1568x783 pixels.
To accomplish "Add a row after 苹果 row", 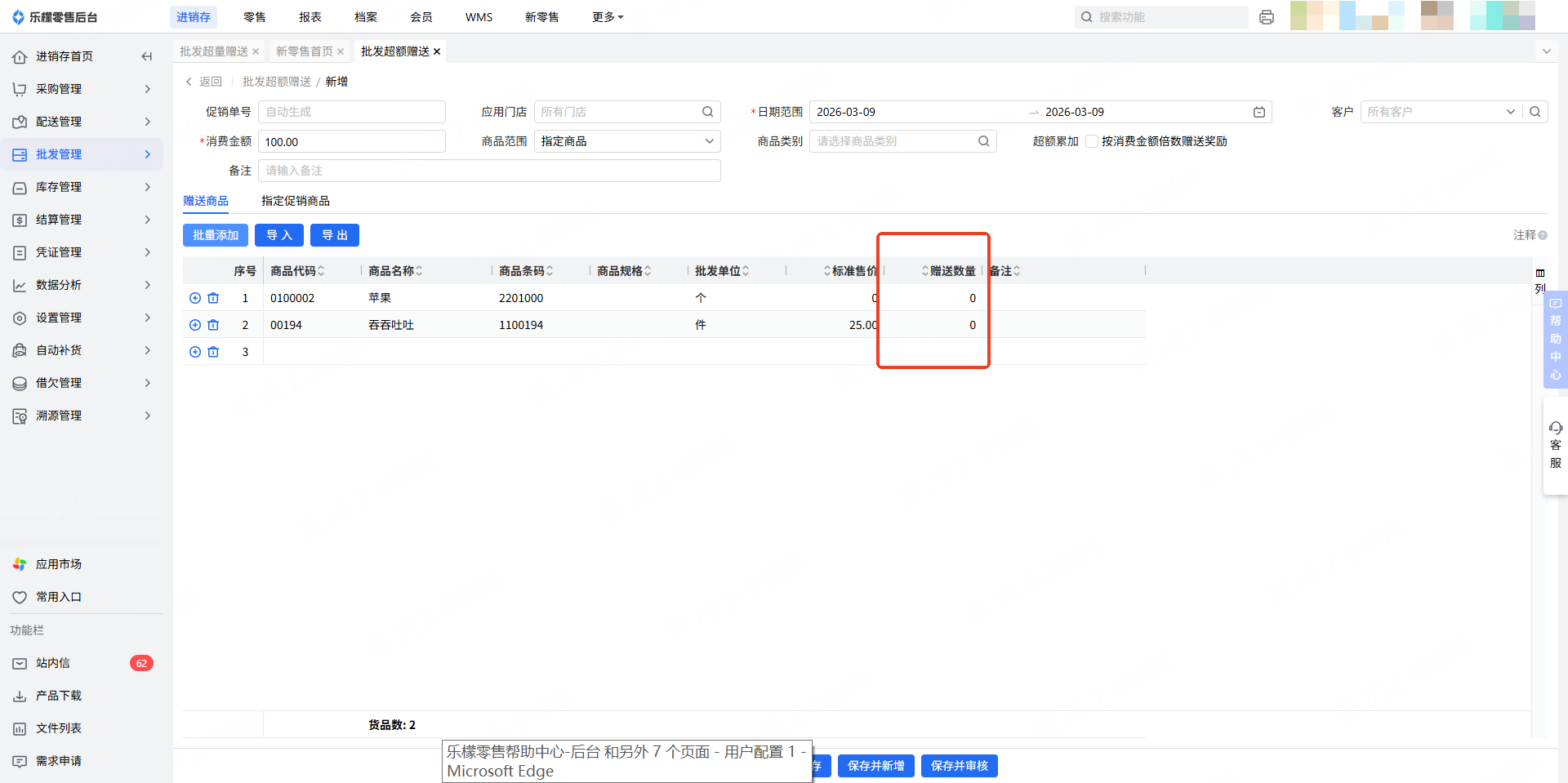I will point(195,298).
